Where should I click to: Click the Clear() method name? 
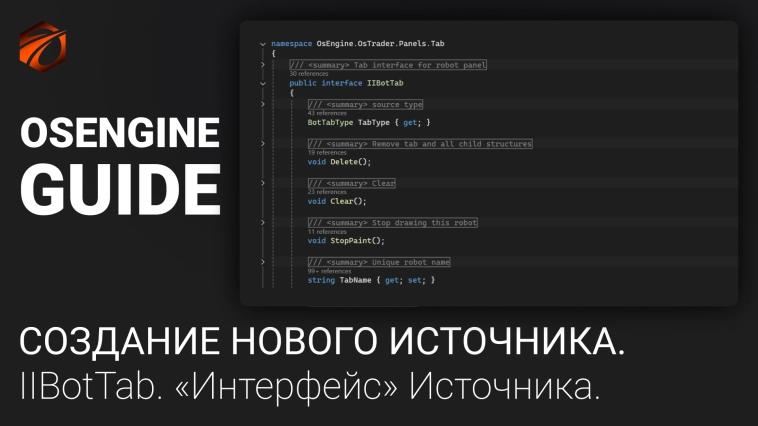click(x=341, y=202)
